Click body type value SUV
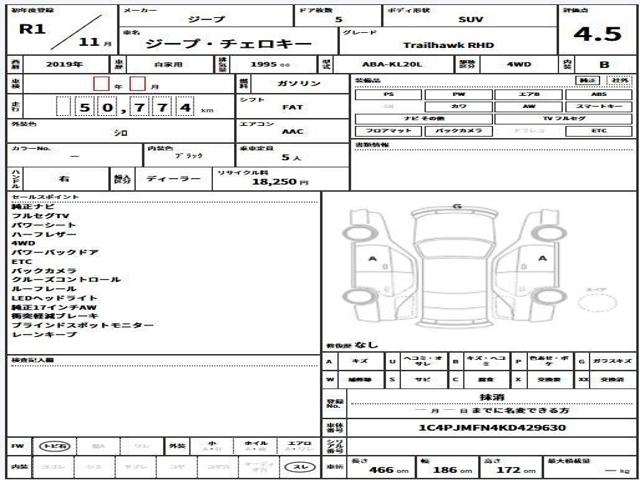This screenshot has width=640, height=480. click(470, 20)
